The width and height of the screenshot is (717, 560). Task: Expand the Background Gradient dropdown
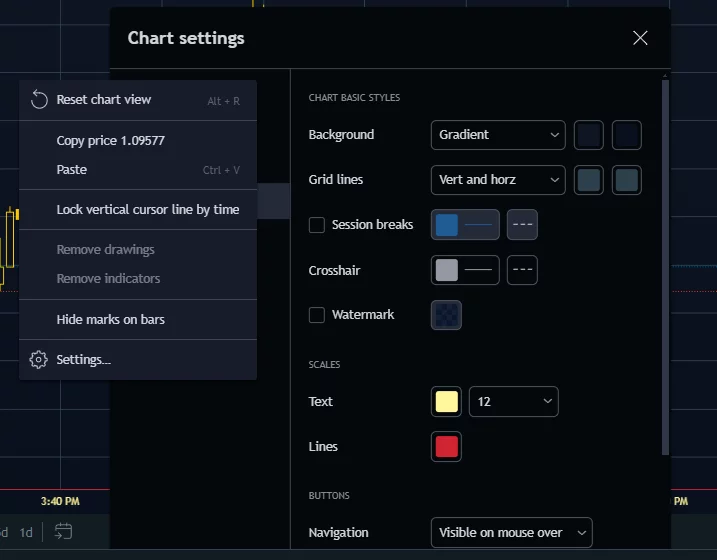(498, 135)
